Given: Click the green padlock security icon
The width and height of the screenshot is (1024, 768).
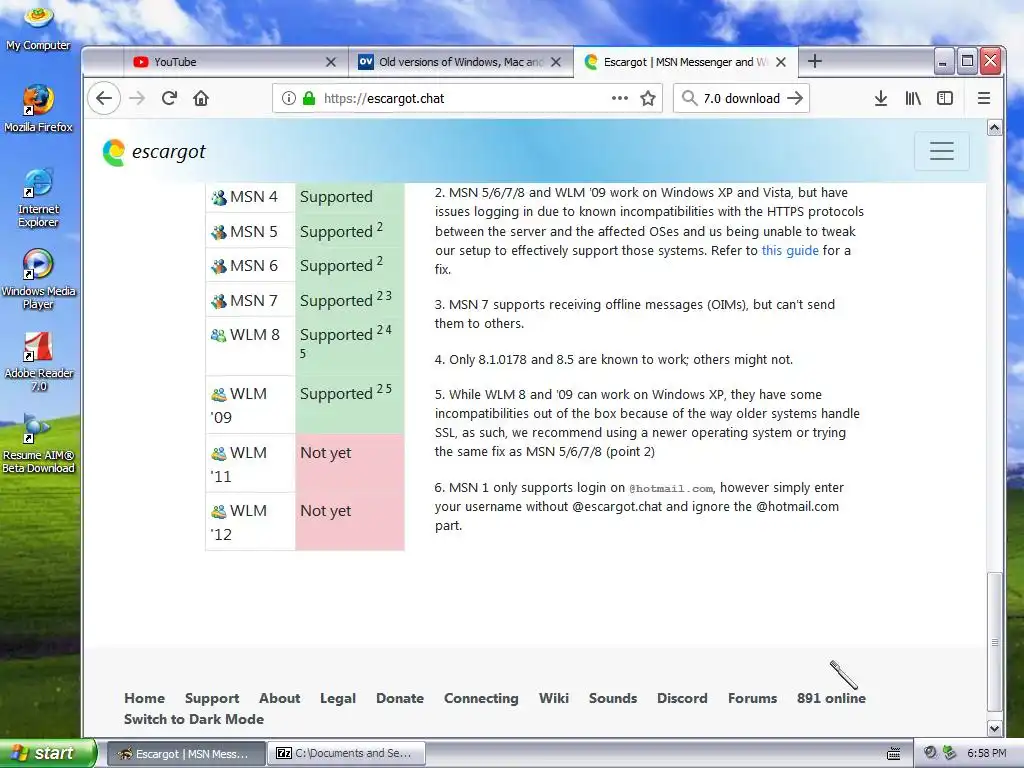Looking at the screenshot, I should (309, 99).
